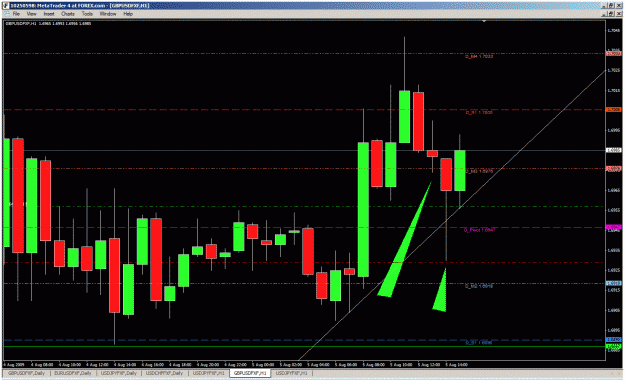
Task: Open the Charts menu
Action: click(x=68, y=14)
